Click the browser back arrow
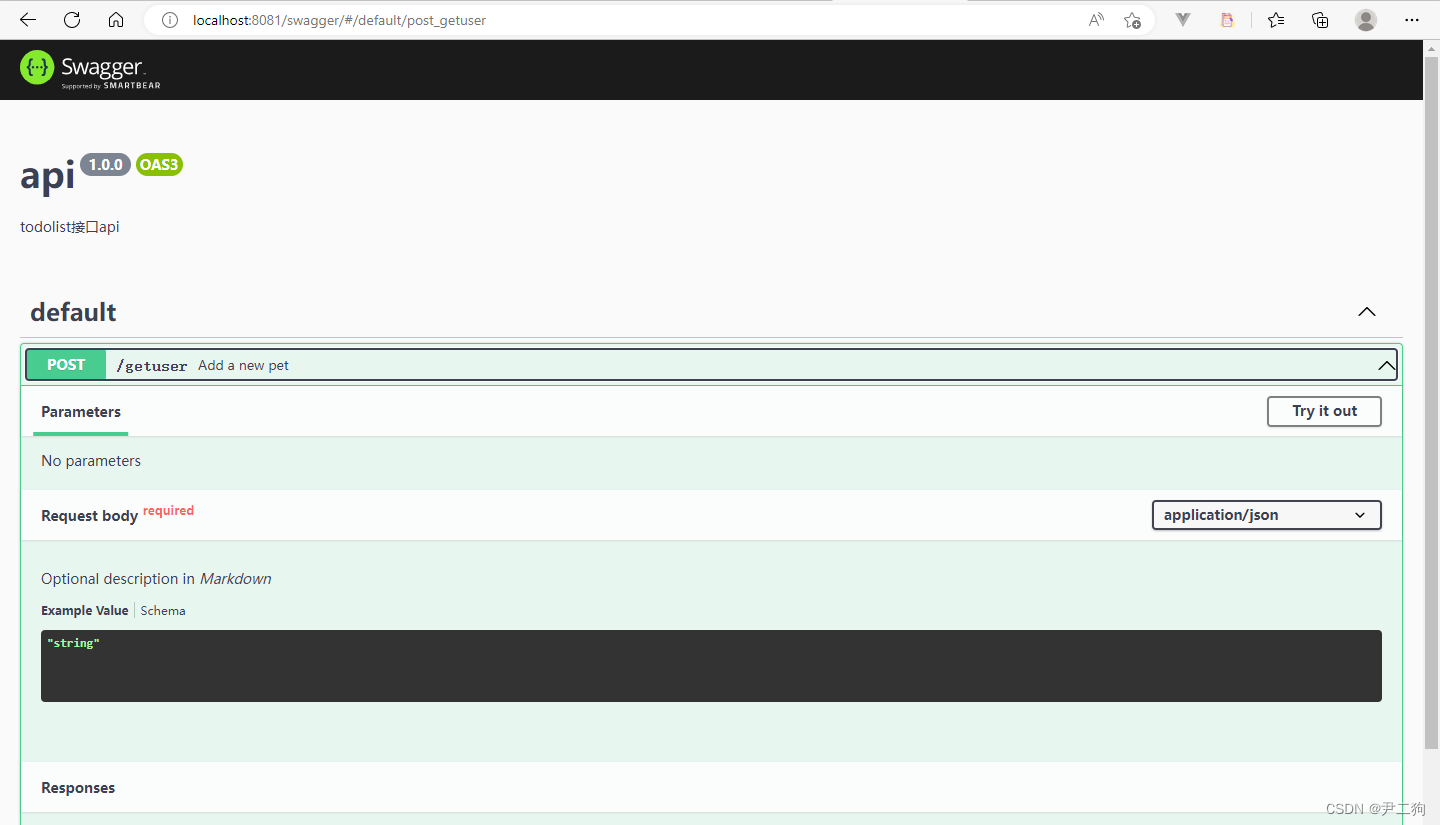The width and height of the screenshot is (1440, 825). [x=27, y=19]
